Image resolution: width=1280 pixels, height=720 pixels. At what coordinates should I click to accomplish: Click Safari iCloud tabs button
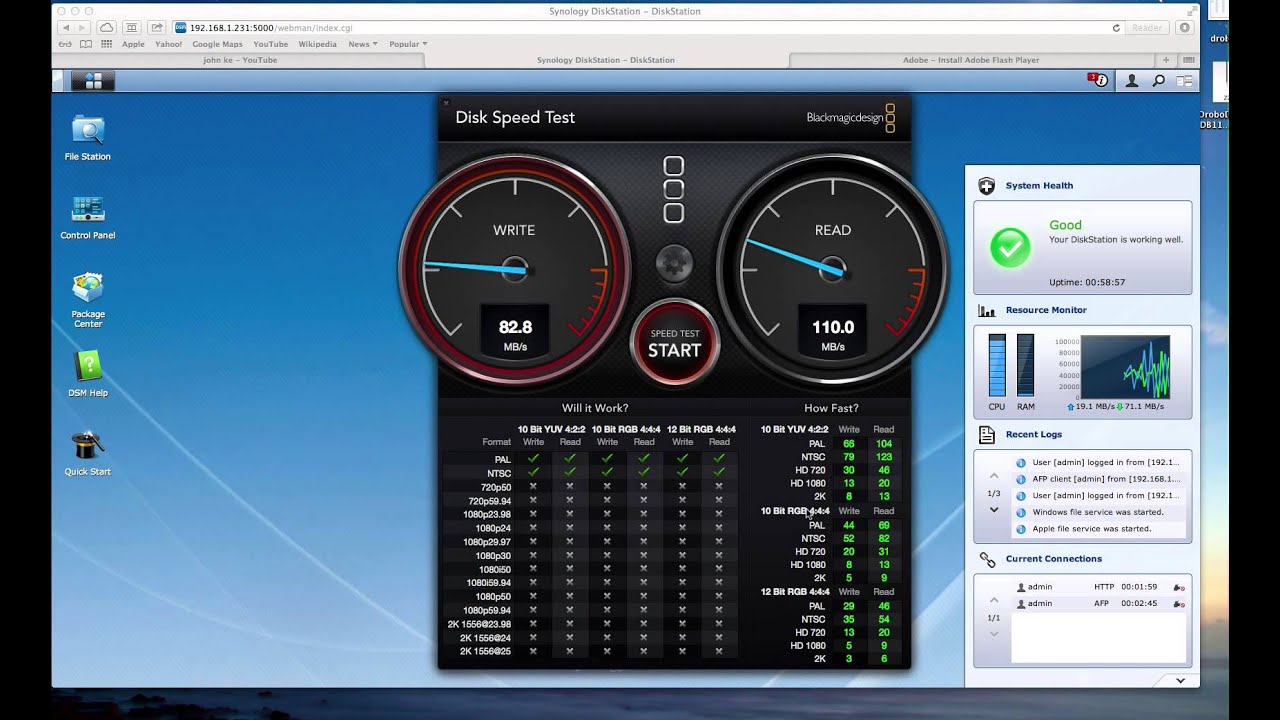point(107,28)
